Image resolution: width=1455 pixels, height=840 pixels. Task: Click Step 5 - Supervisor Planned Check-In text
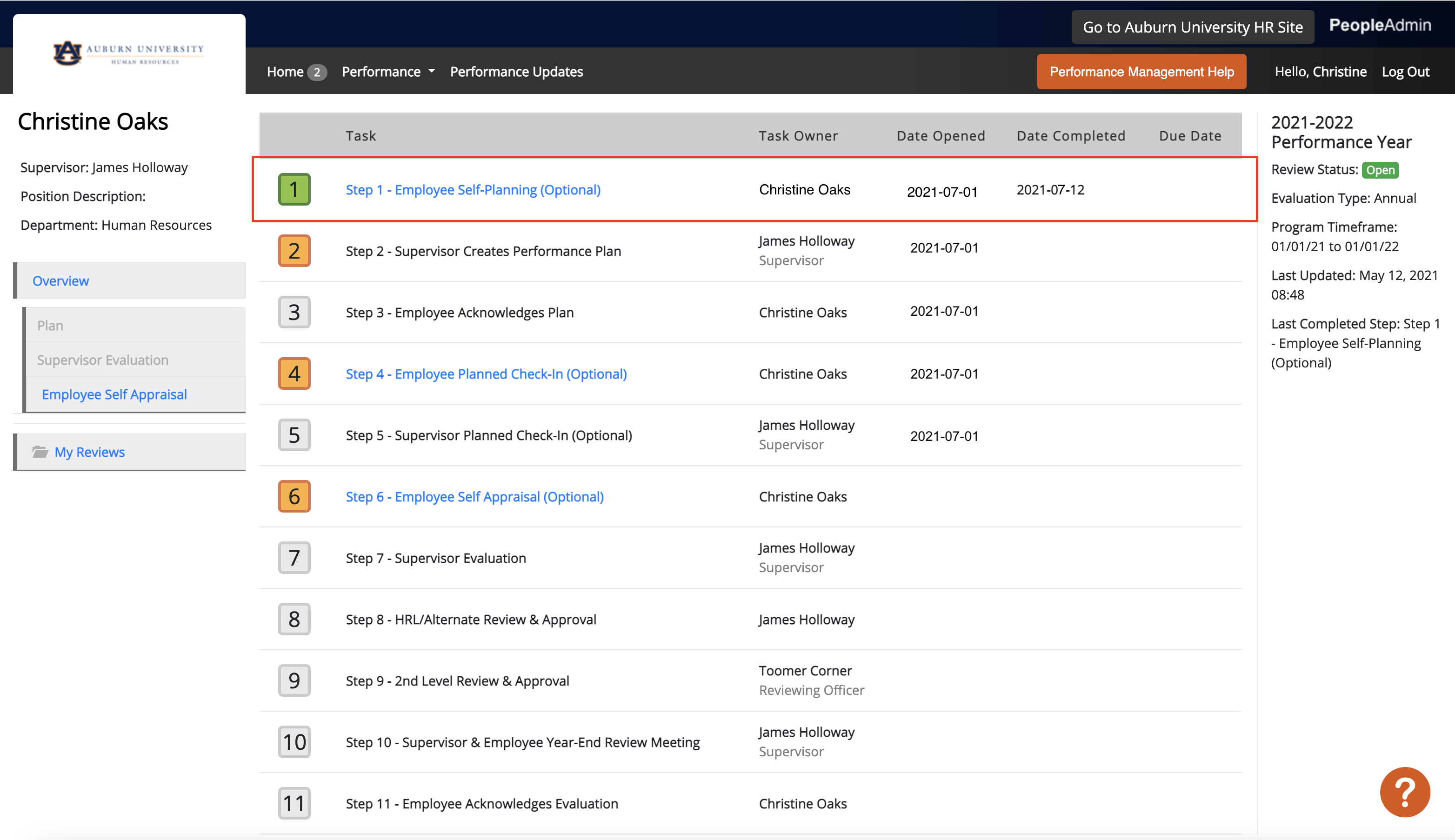pos(489,435)
